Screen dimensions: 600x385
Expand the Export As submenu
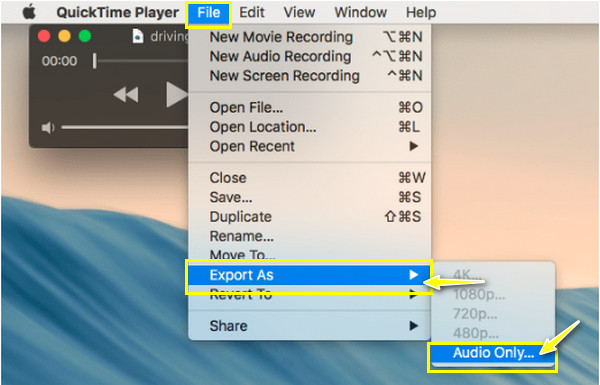coord(309,275)
